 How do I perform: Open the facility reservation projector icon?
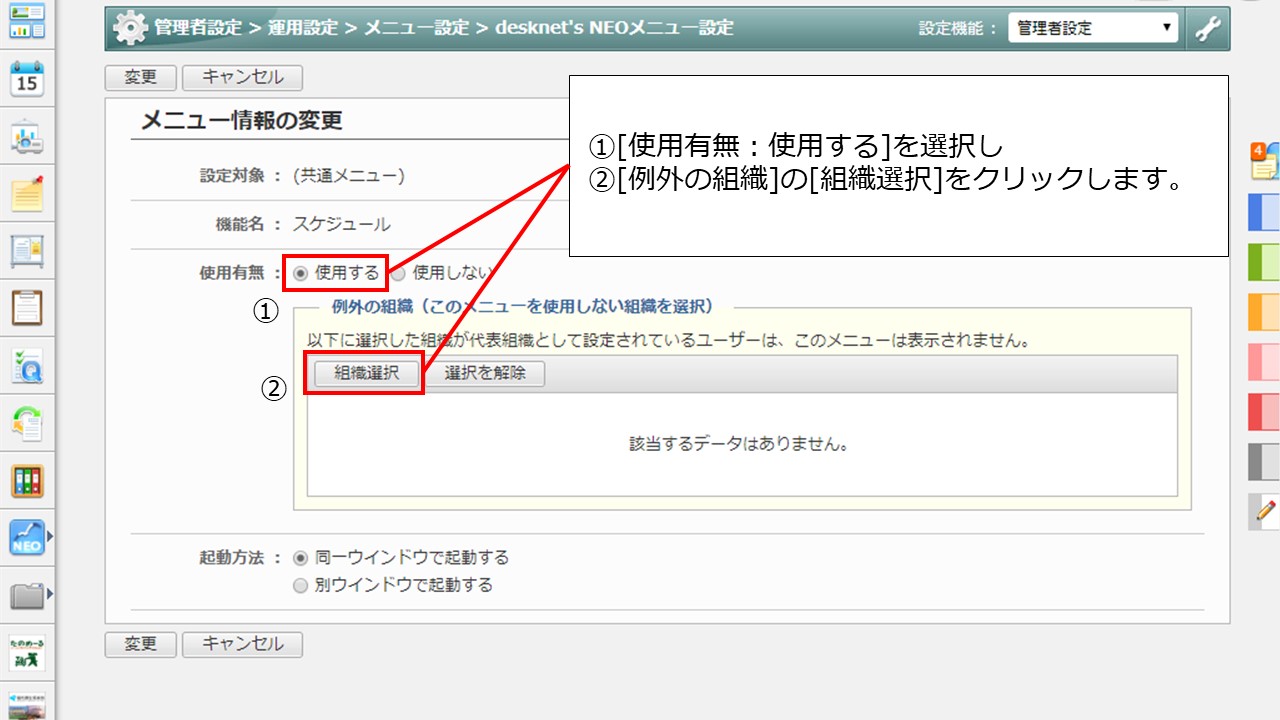(x=27, y=137)
